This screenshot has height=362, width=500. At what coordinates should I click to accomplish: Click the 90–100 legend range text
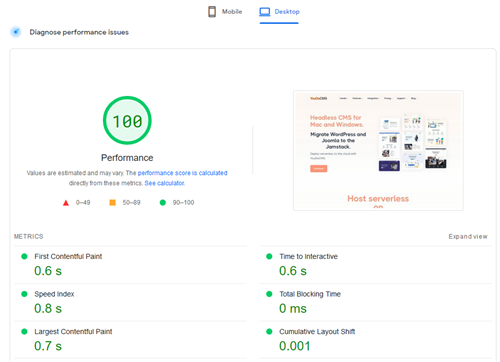point(183,203)
